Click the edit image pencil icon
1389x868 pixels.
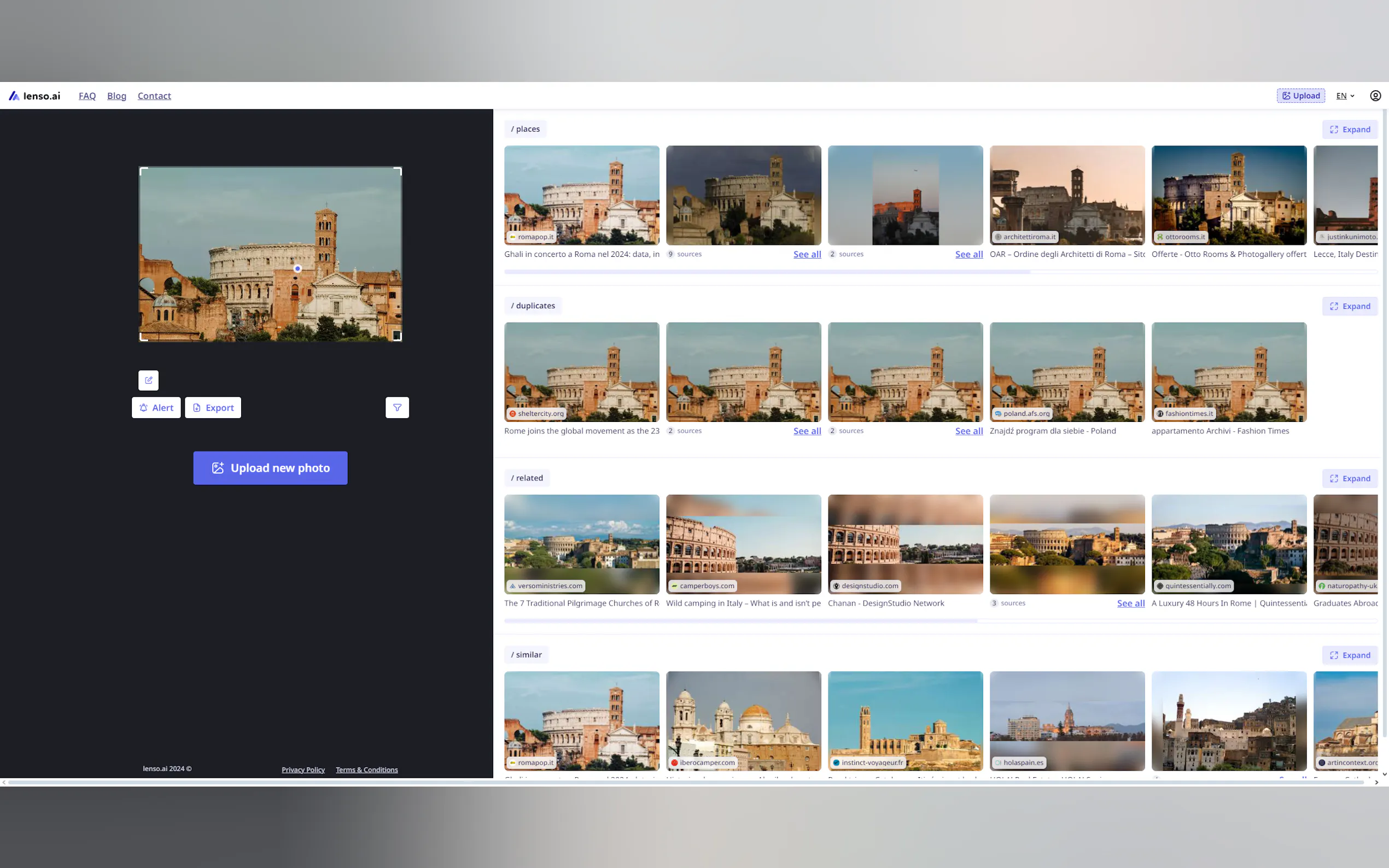point(148,380)
